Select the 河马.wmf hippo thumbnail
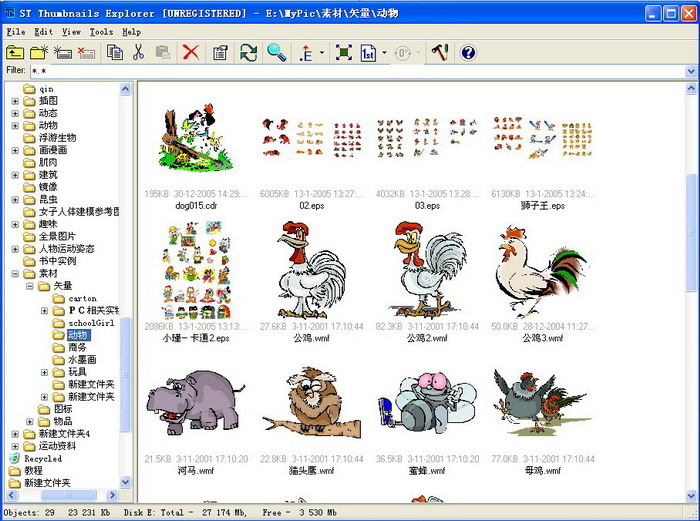Image resolution: width=700 pixels, height=521 pixels. tap(196, 403)
